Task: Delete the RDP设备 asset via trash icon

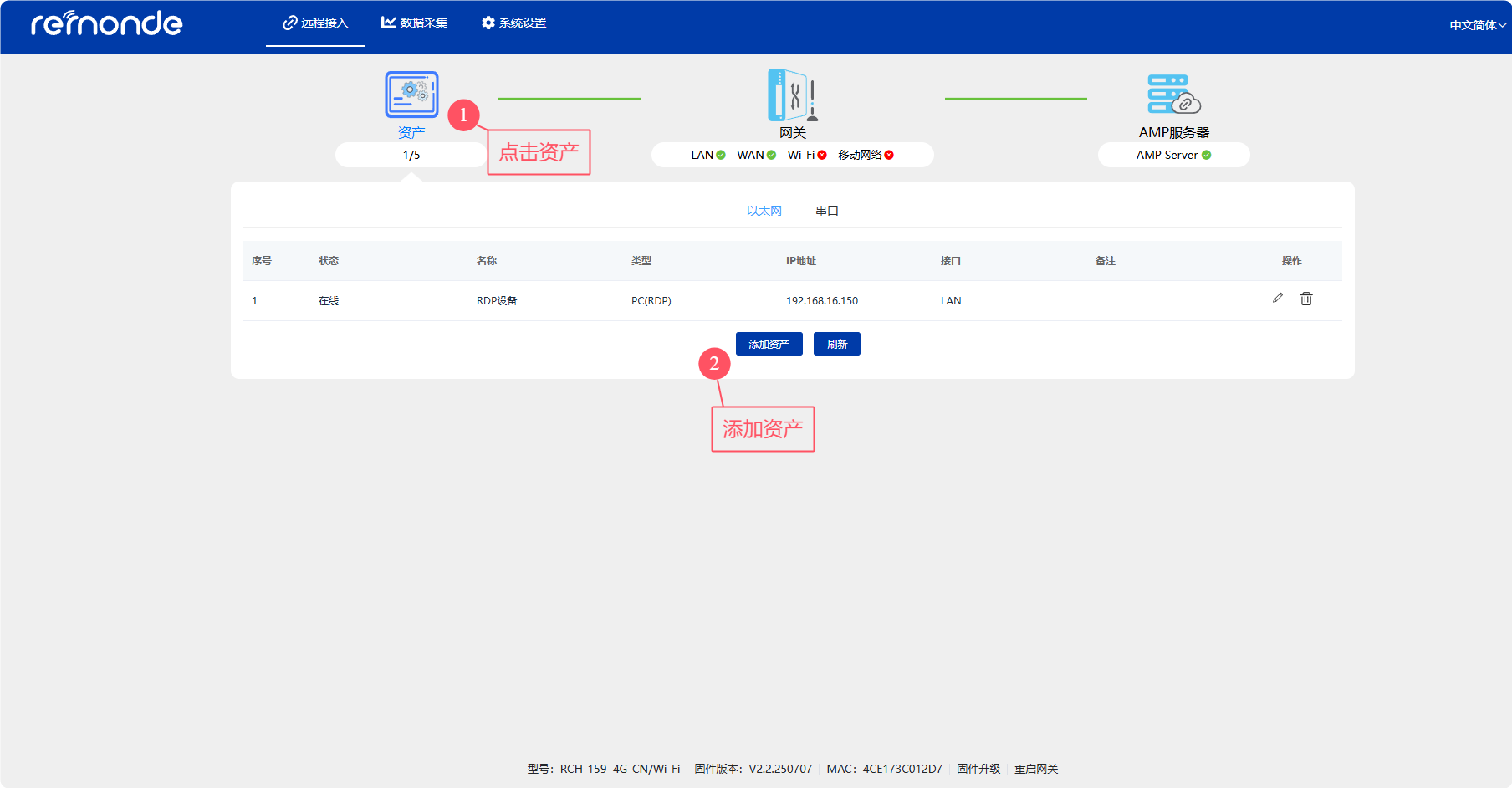Action: click(1306, 299)
